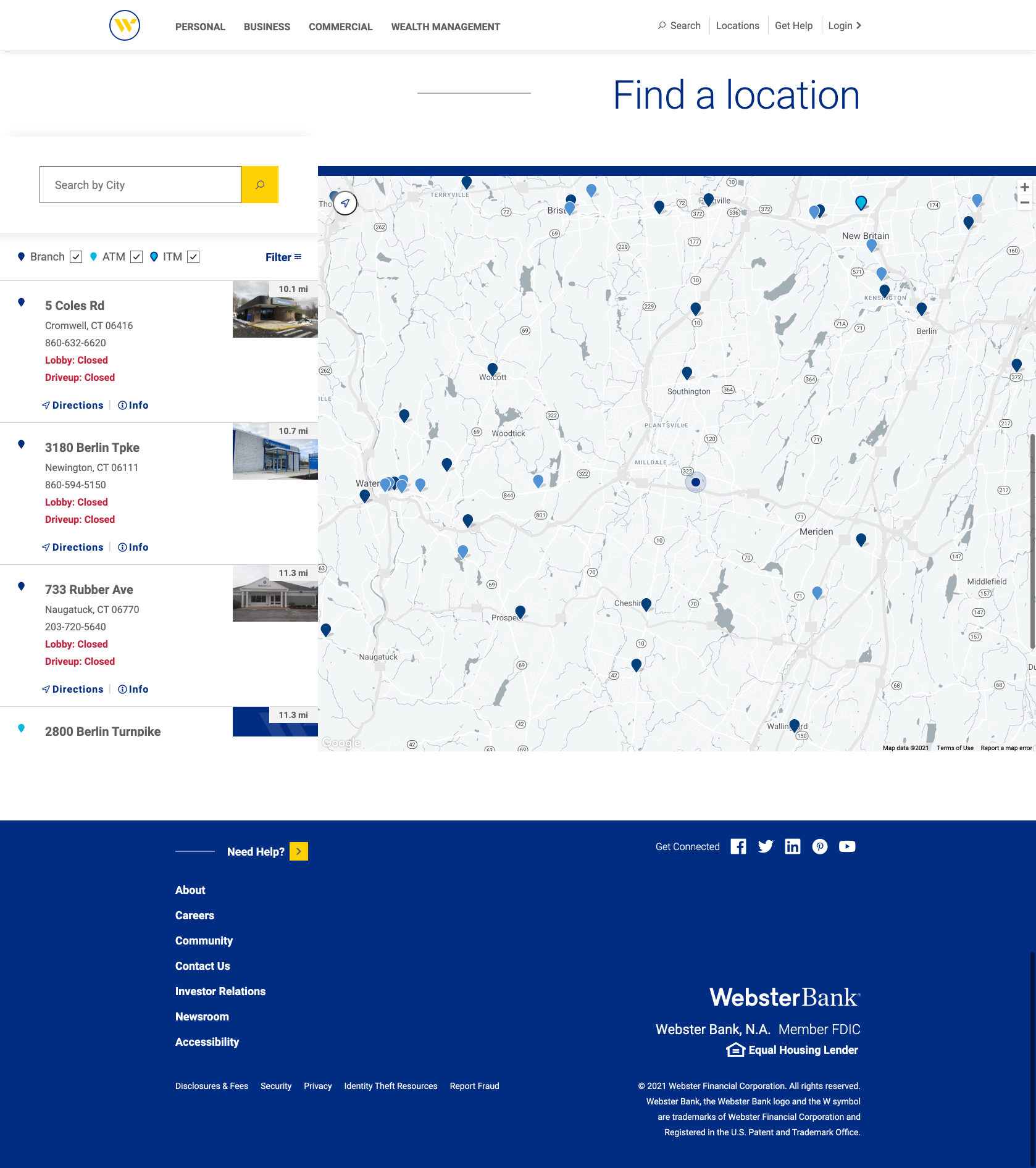Click the map pin at Wallingford

[x=795, y=725]
